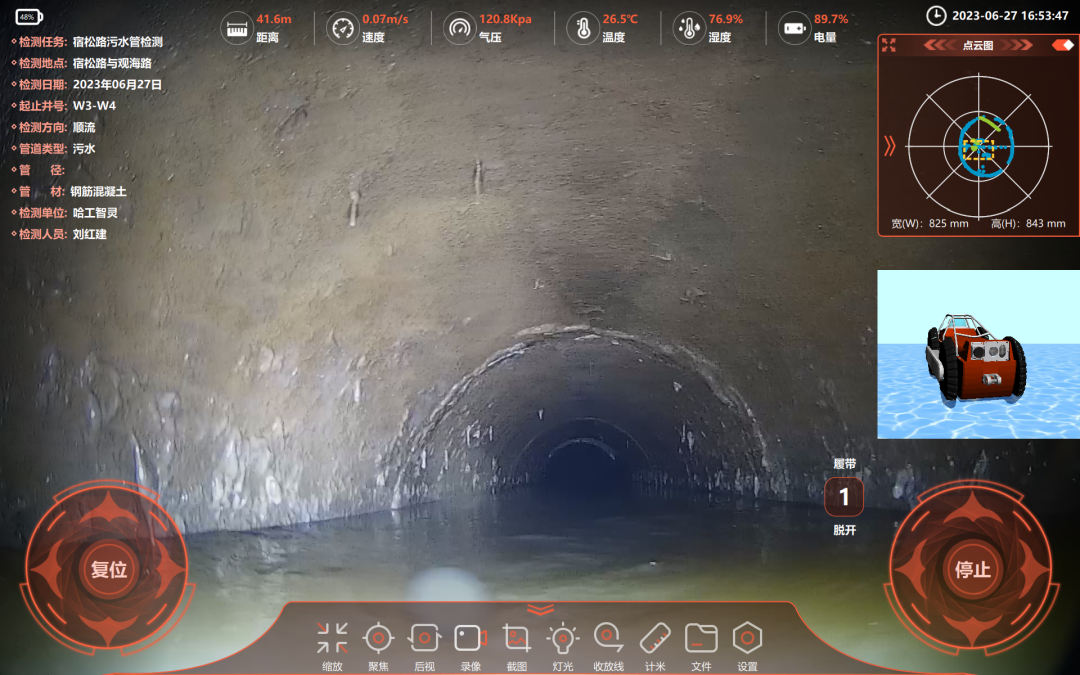Screen dimensions: 1080x675
Task: Activate the 聚焦 focus tool
Action: tap(378, 638)
